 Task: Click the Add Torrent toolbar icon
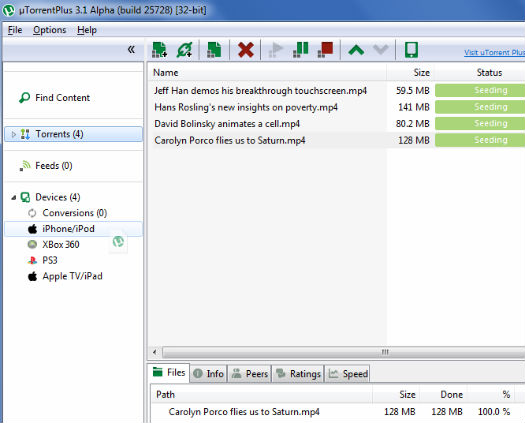(x=159, y=50)
